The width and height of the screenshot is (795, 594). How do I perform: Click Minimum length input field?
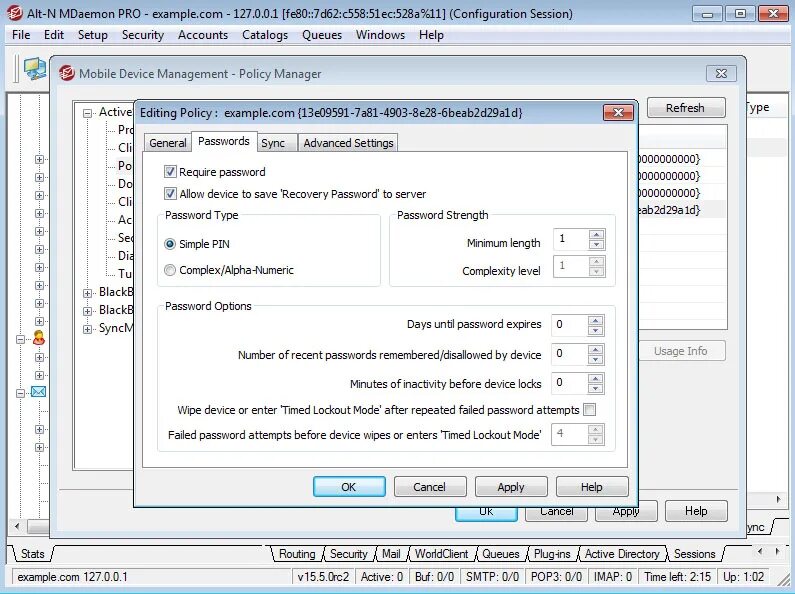click(571, 239)
